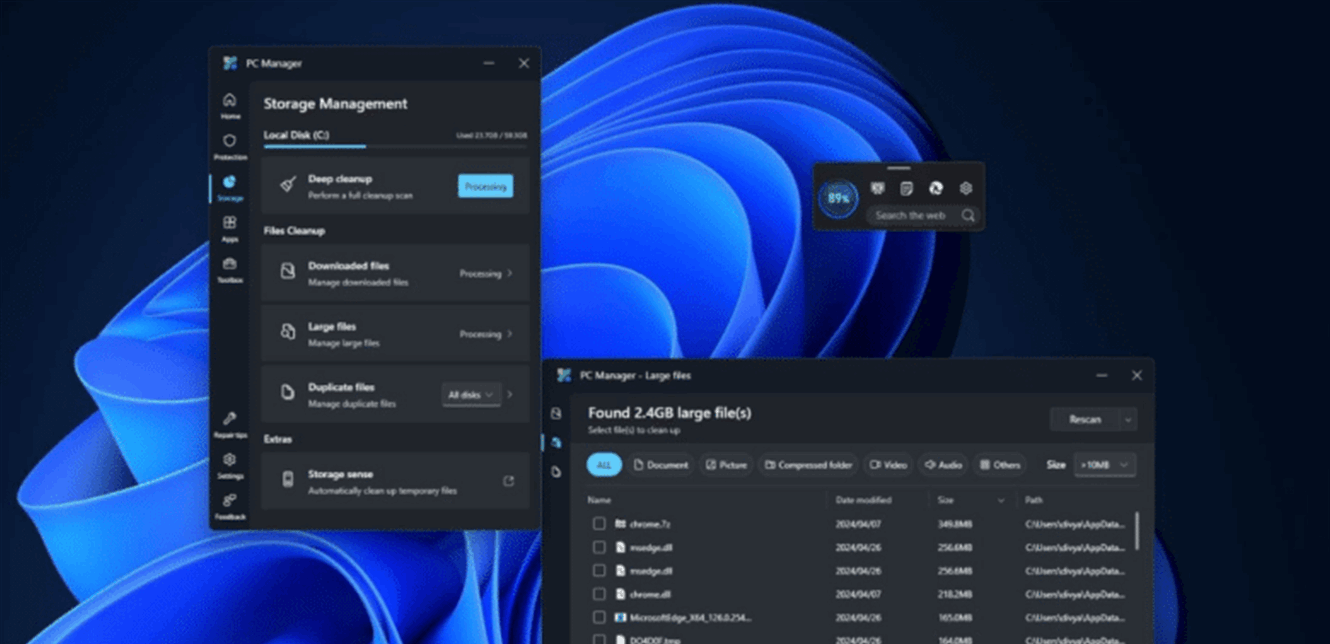Launch Edge from the floating toolbar
This screenshot has width=1330, height=644.
pos(936,188)
